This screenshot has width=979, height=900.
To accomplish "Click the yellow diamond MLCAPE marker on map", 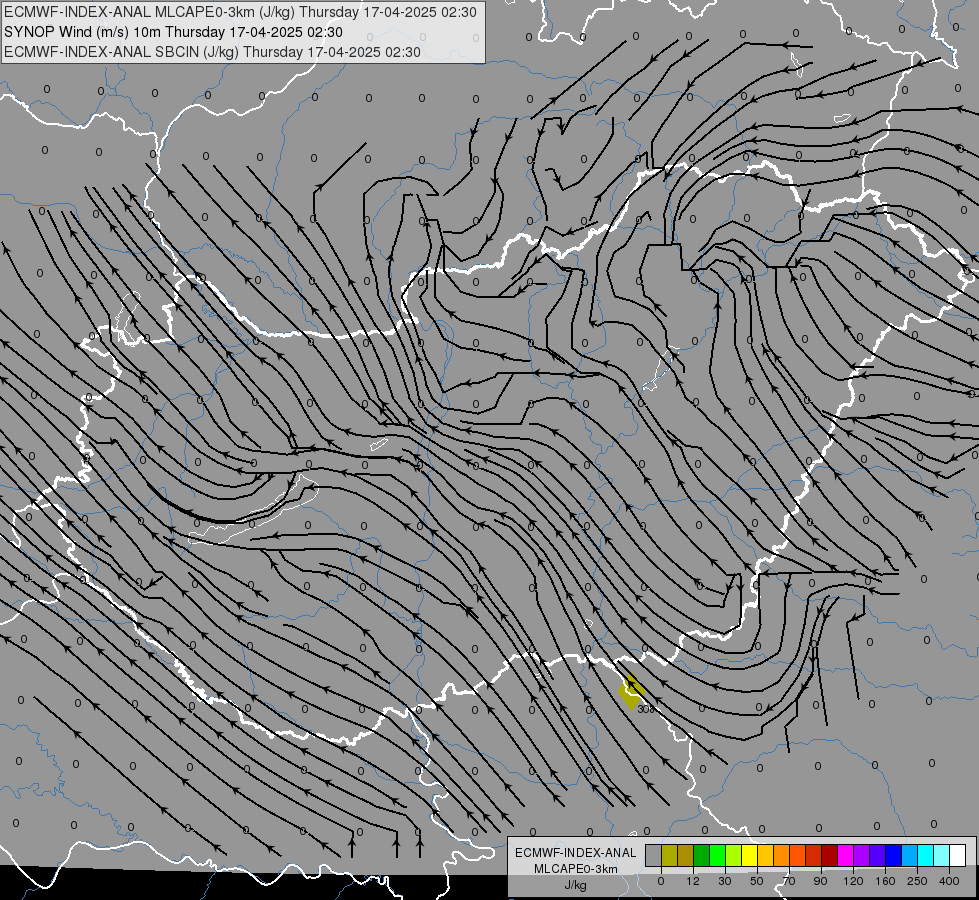I will pos(631,691).
